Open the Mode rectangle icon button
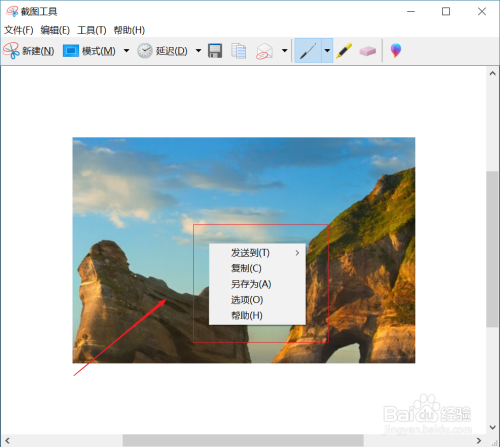This screenshot has height=447, width=500. coord(71,51)
